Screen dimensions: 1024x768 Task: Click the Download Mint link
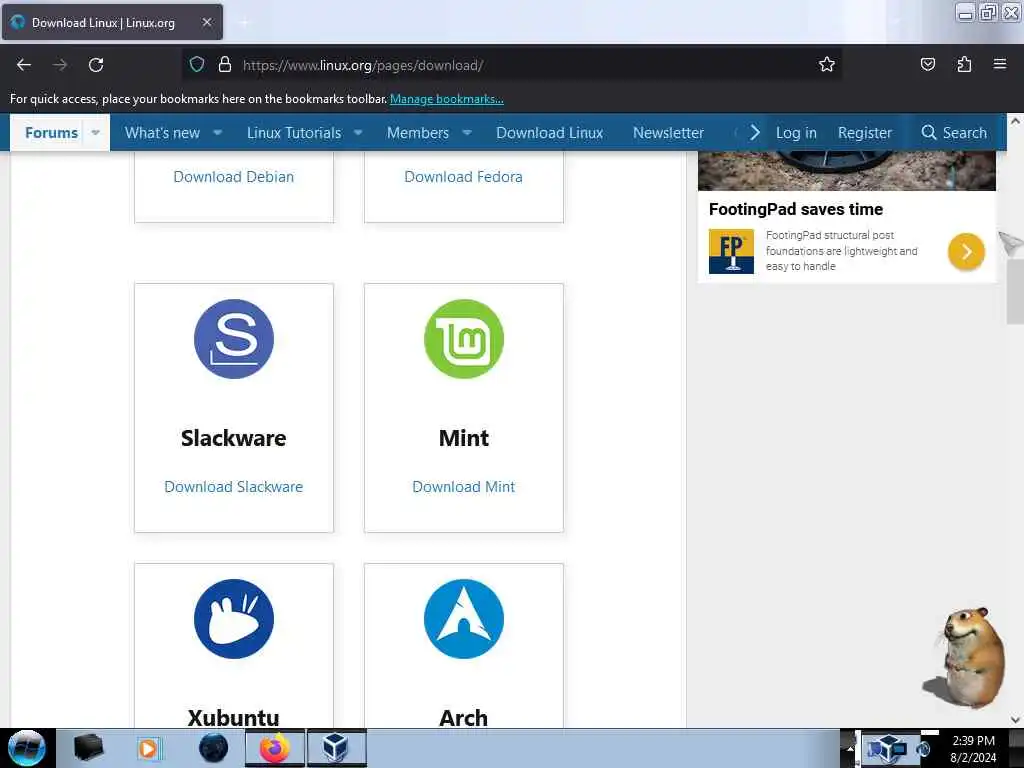[464, 487]
